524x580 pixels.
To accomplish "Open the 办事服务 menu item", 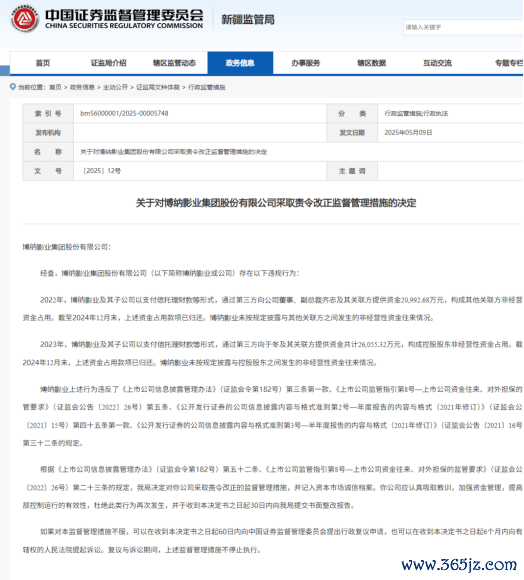I will 306,63.
